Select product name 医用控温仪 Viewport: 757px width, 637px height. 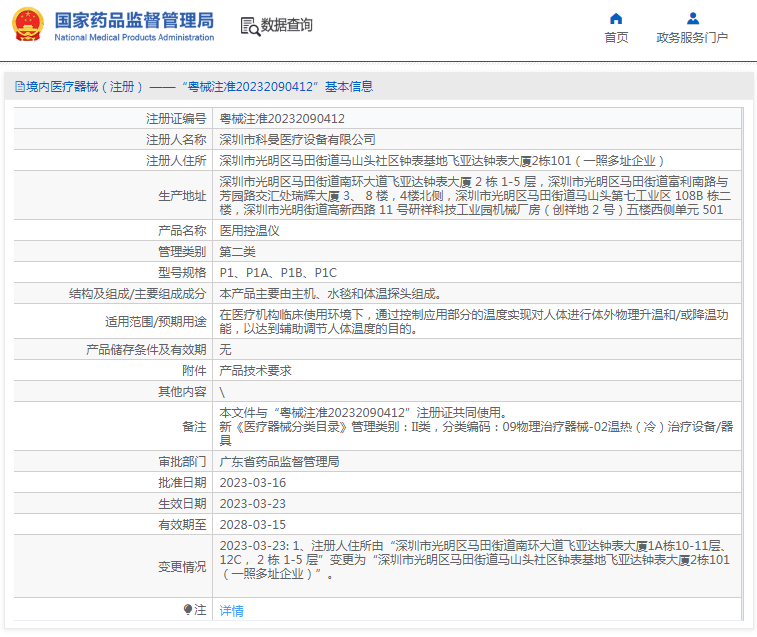(250, 230)
